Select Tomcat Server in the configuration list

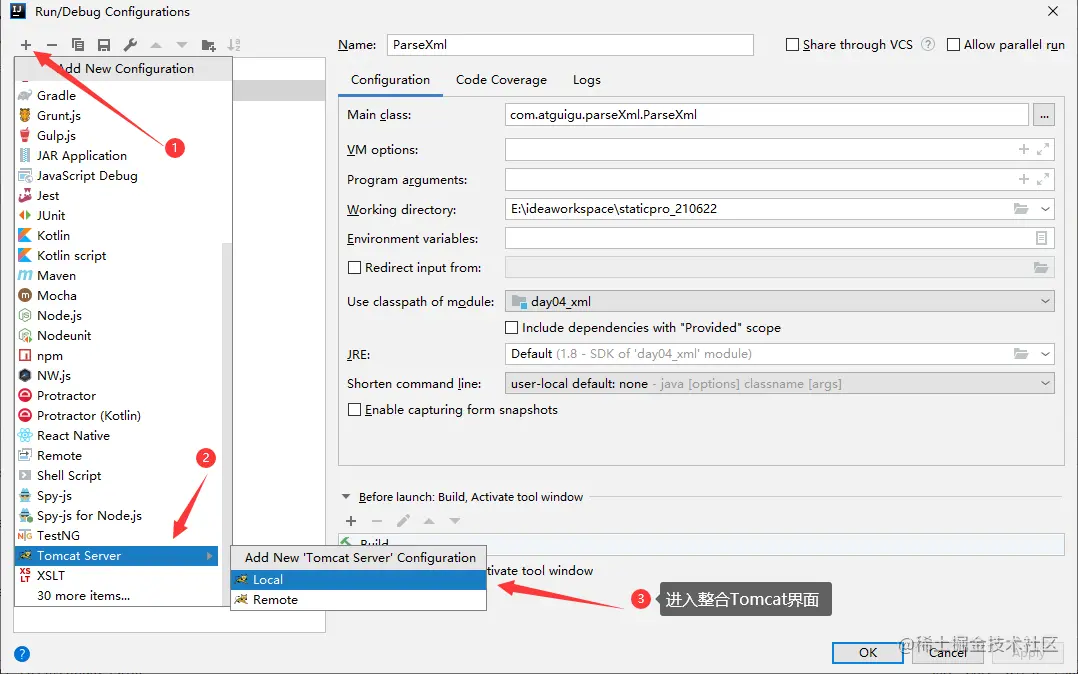pos(116,556)
